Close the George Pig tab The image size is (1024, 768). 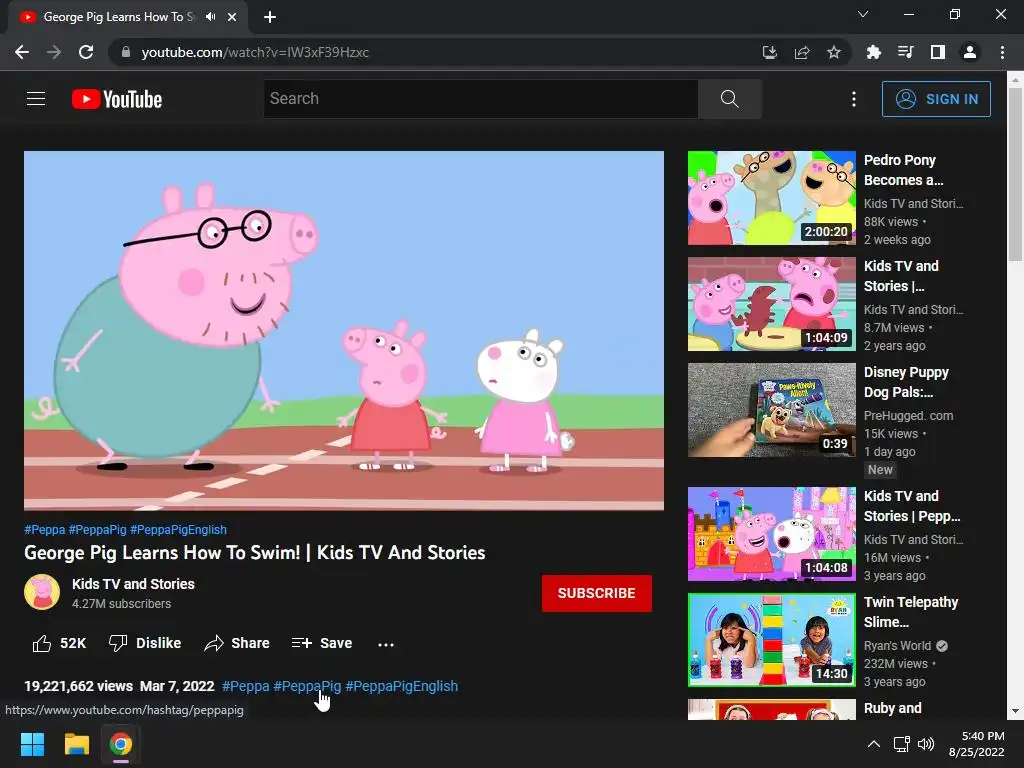232,17
